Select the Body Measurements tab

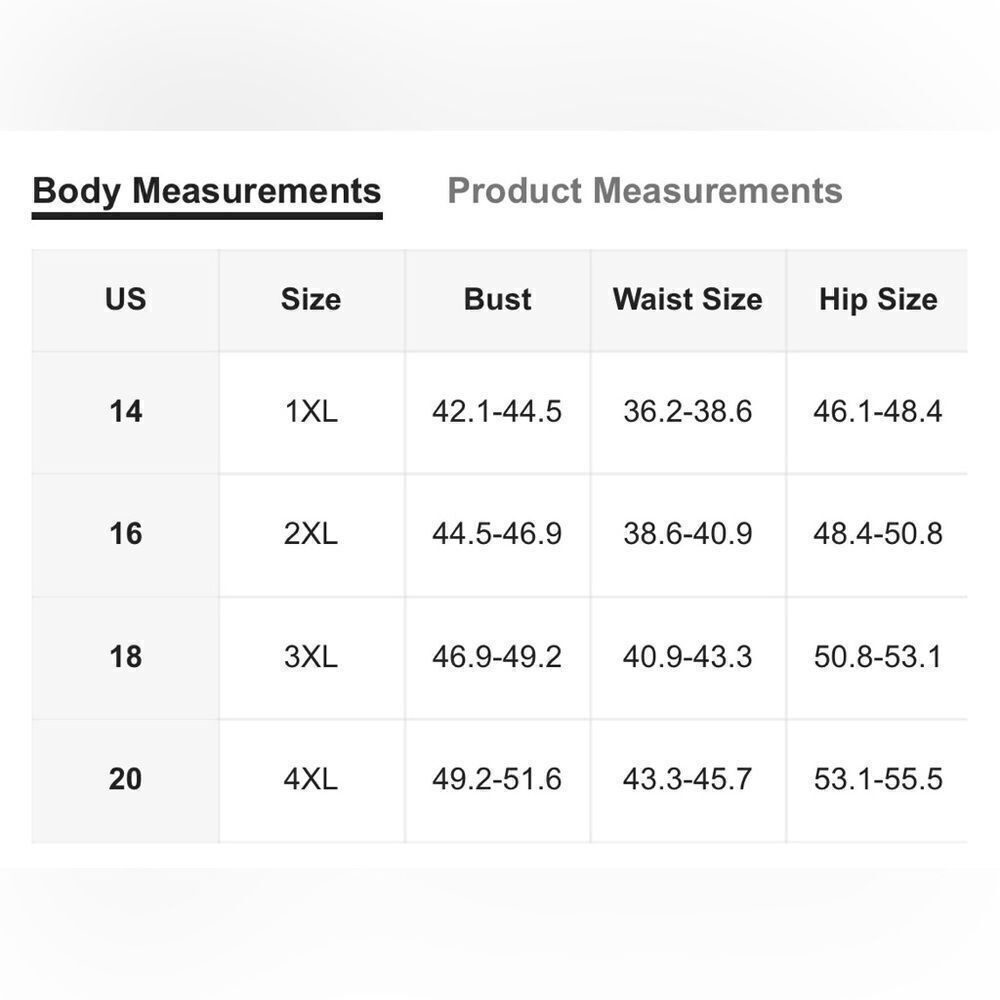(x=206, y=191)
